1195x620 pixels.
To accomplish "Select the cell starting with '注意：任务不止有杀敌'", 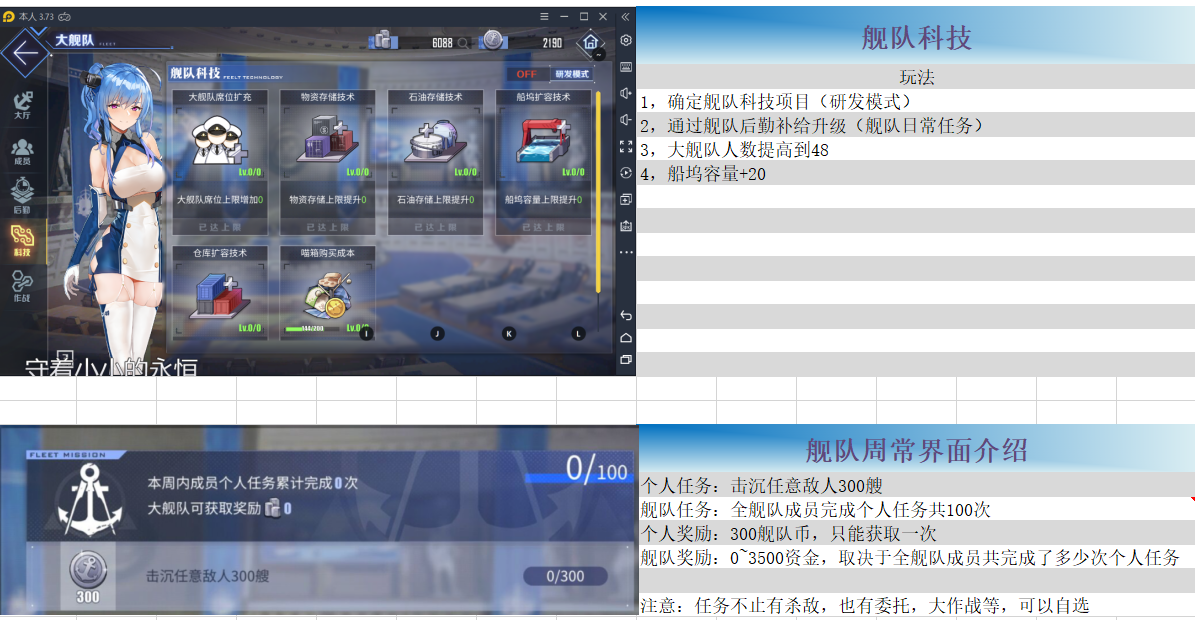I will click(x=915, y=606).
